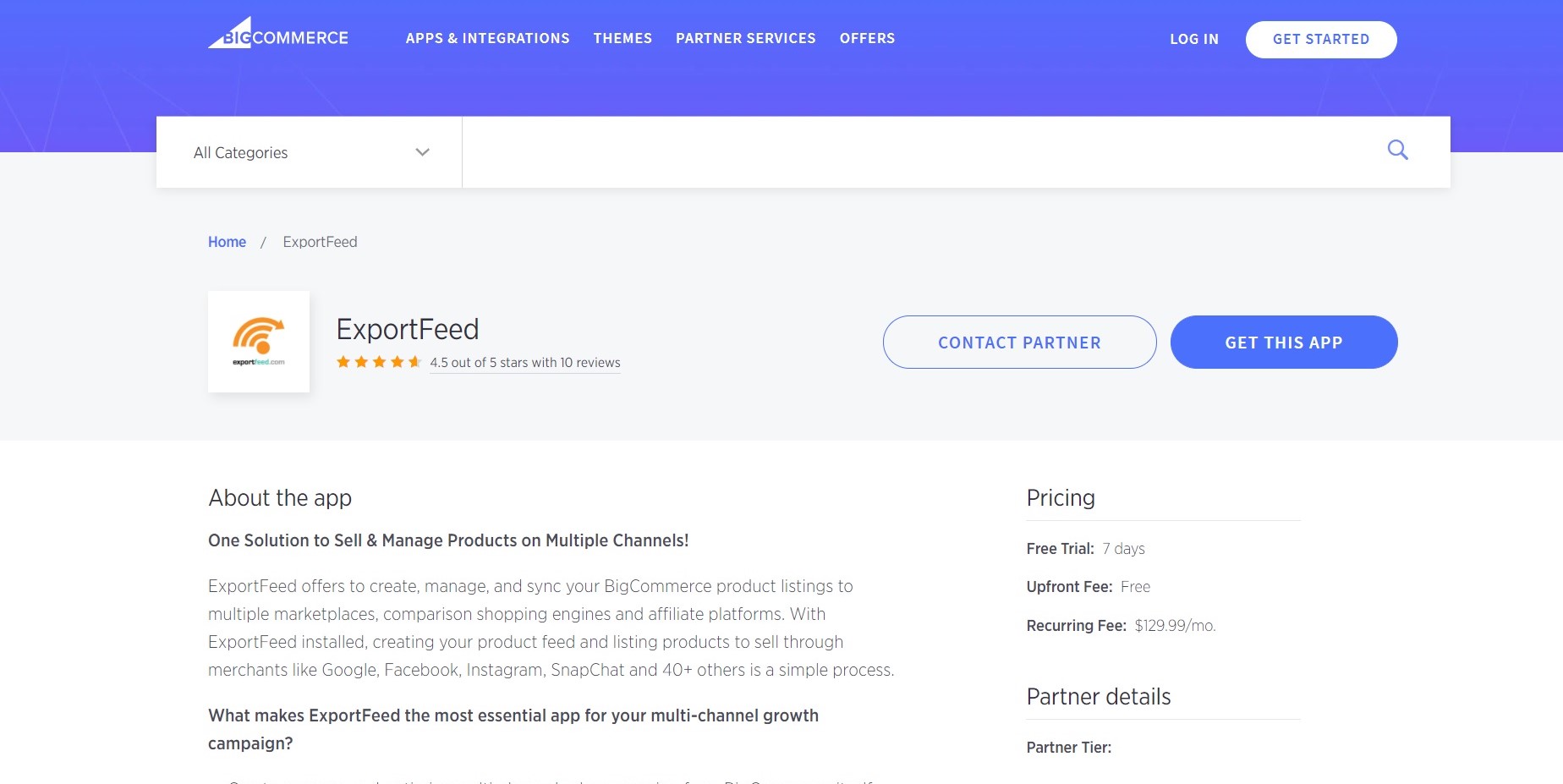Click the ExportFeed app title heading
The image size is (1563, 784).
pos(408,329)
